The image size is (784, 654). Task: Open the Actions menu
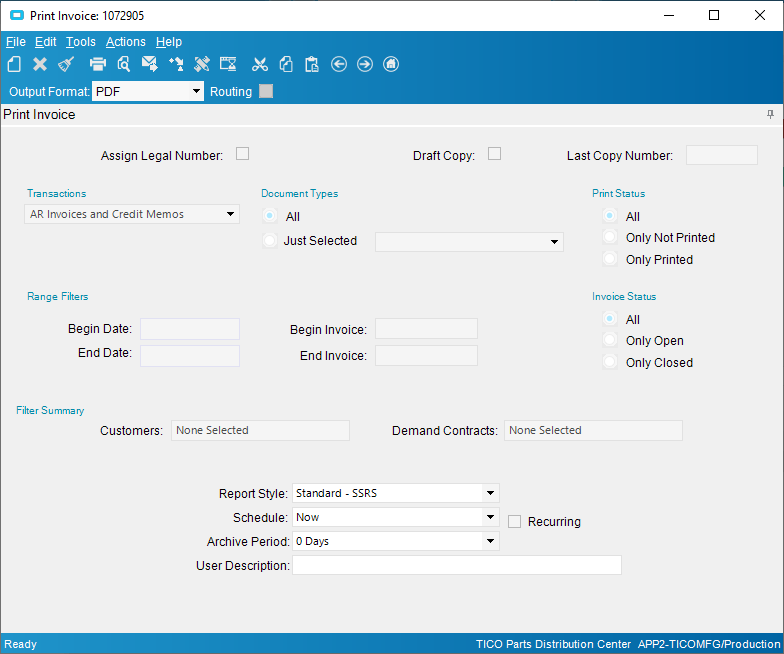coord(126,42)
